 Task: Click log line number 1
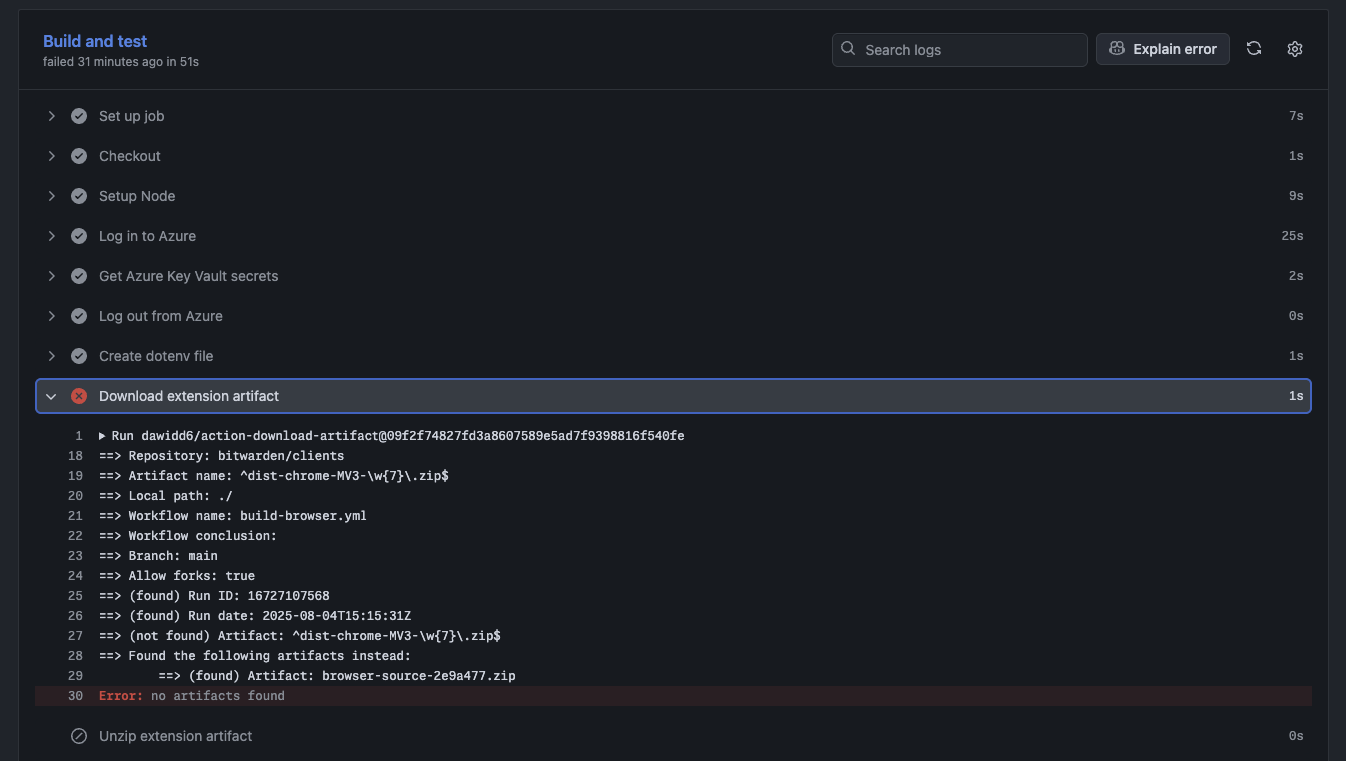(x=78, y=436)
